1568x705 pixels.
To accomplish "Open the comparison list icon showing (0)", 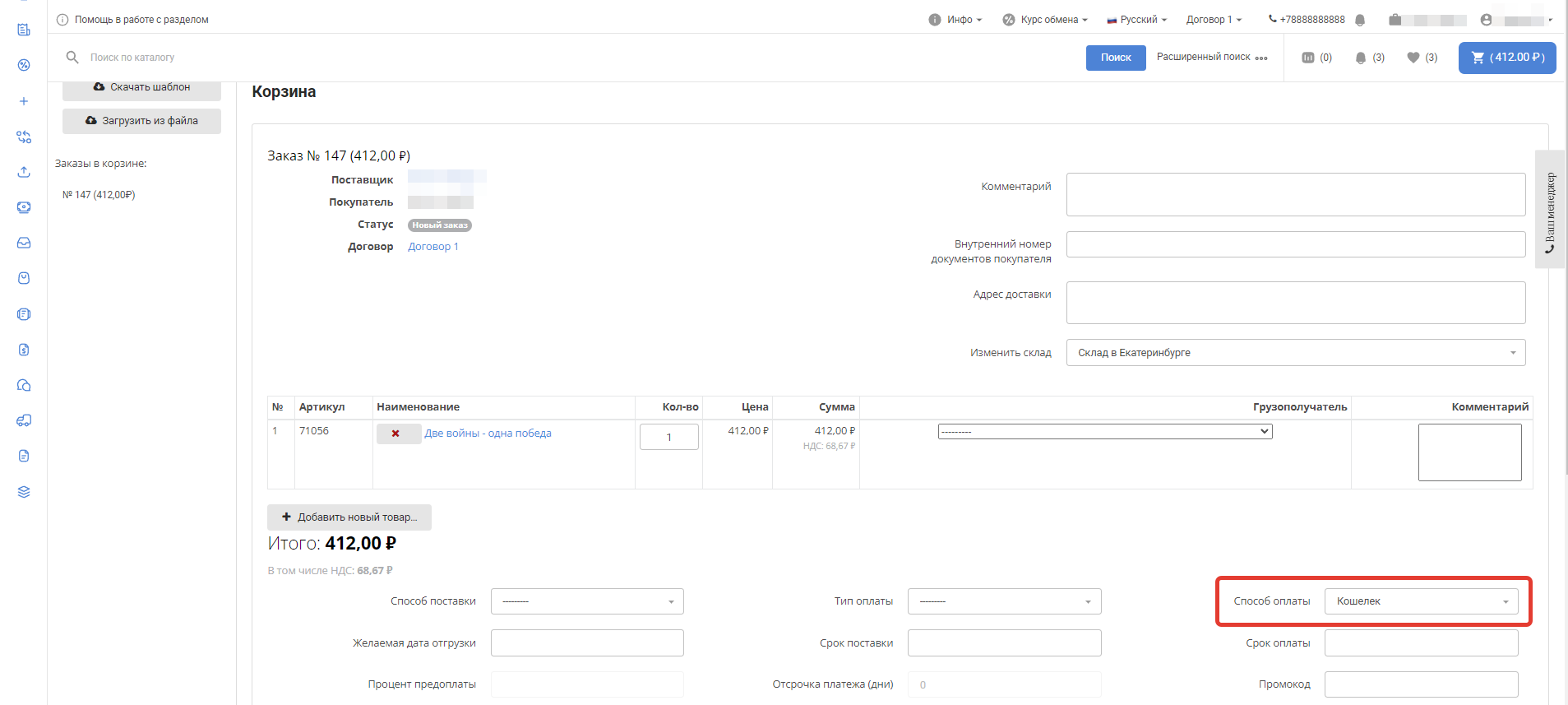I will (x=1316, y=58).
